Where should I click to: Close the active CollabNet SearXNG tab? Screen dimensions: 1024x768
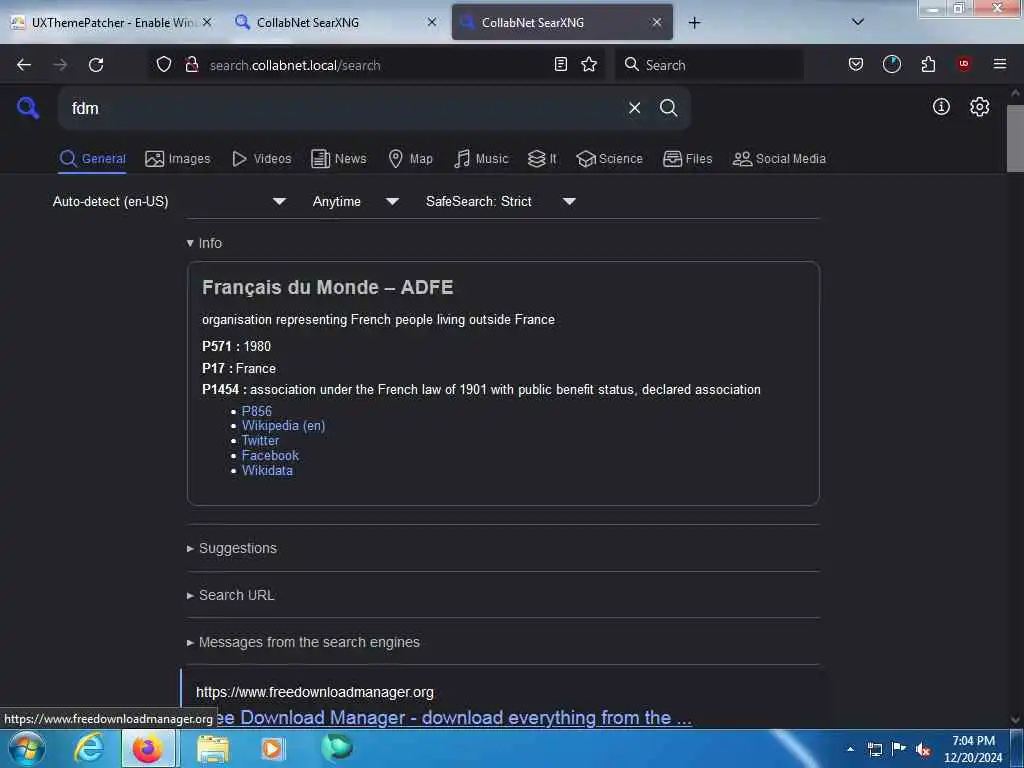[x=657, y=22]
